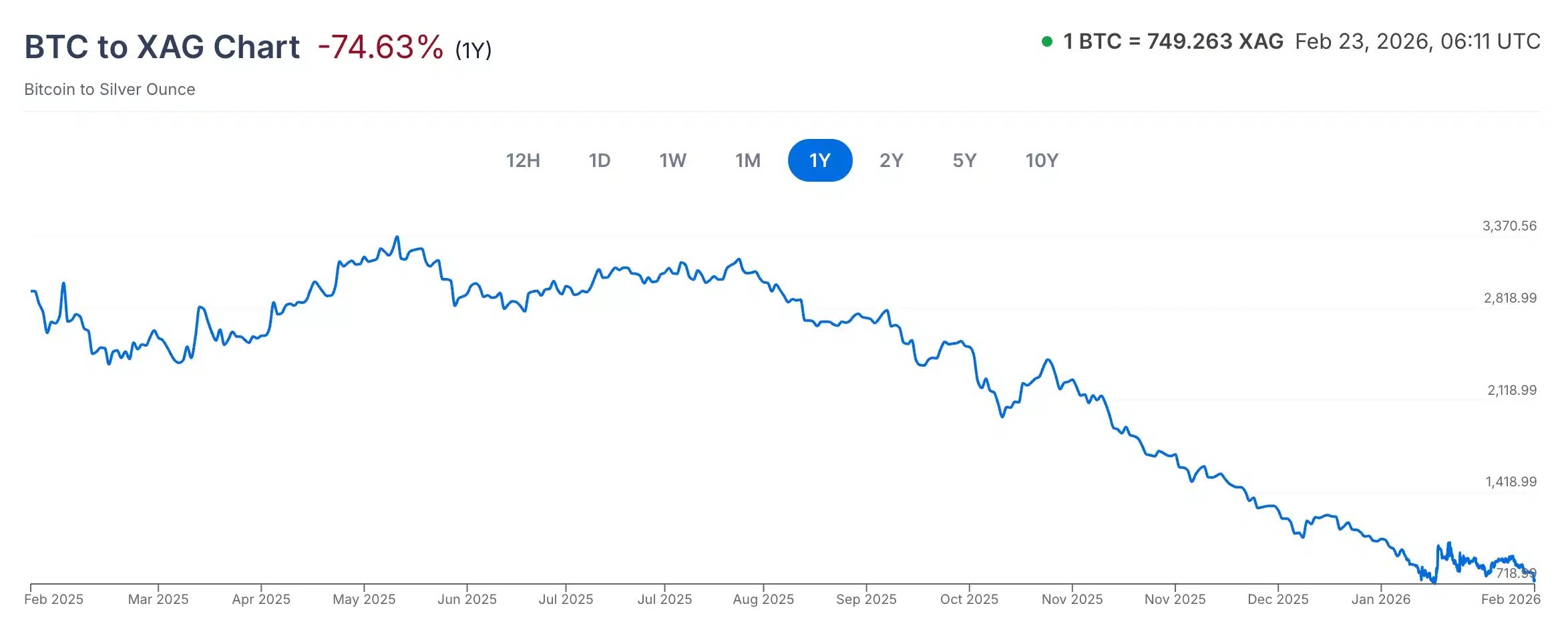1568x620 pixels.
Task: Click the Bitcoin to Silver Ounce subtitle
Action: pyautogui.click(x=109, y=89)
